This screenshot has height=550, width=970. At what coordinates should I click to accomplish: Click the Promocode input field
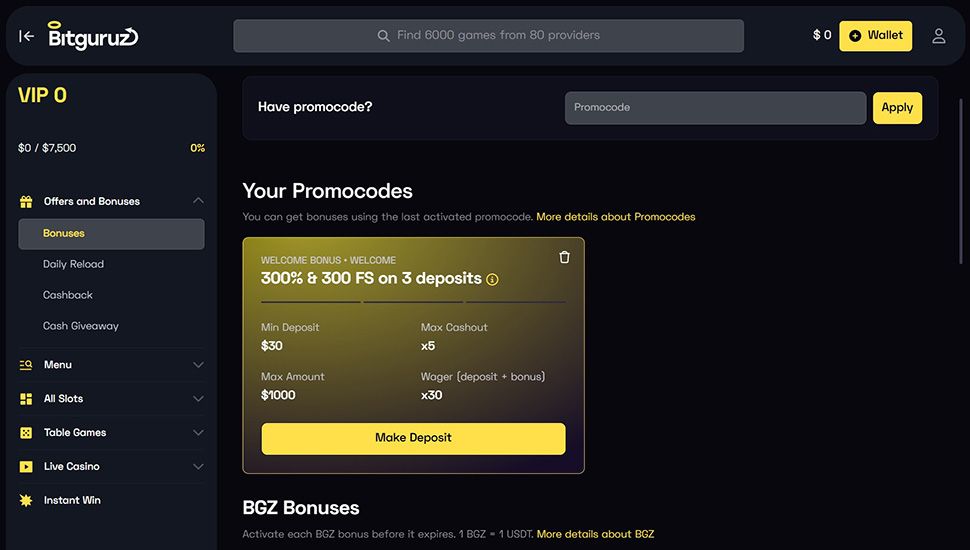[x=715, y=108]
